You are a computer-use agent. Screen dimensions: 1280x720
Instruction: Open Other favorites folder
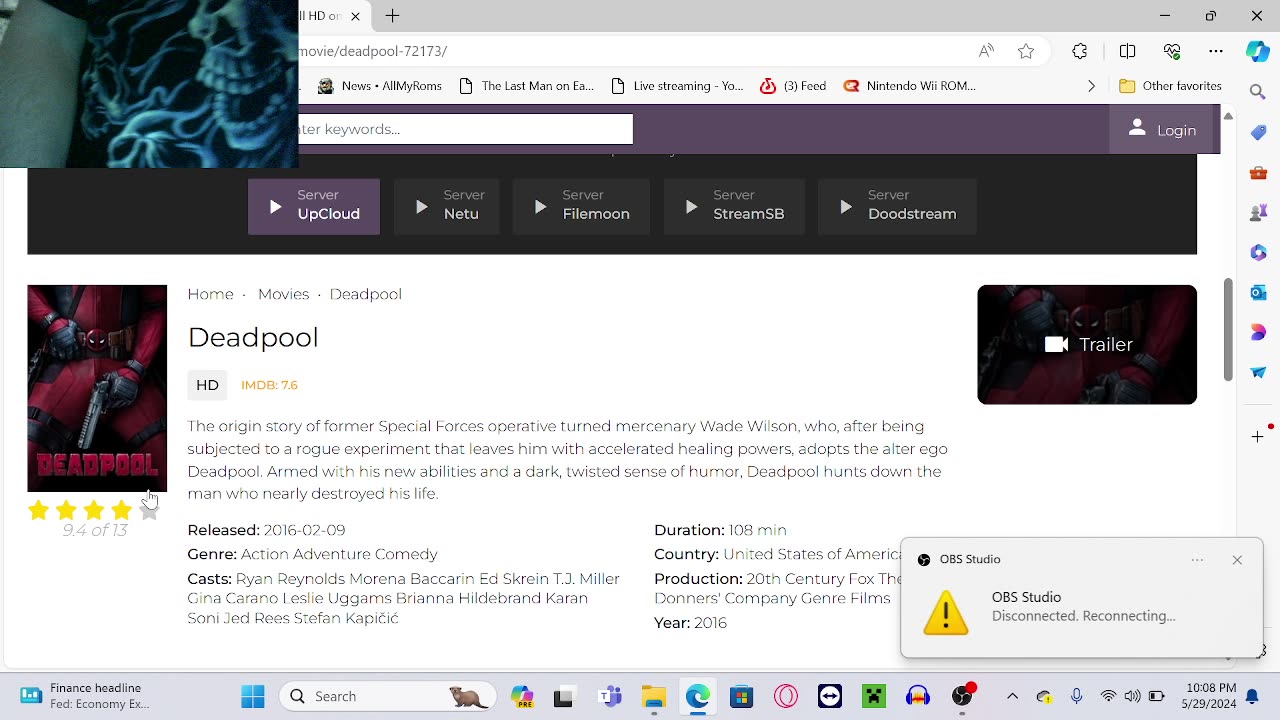click(x=1170, y=86)
